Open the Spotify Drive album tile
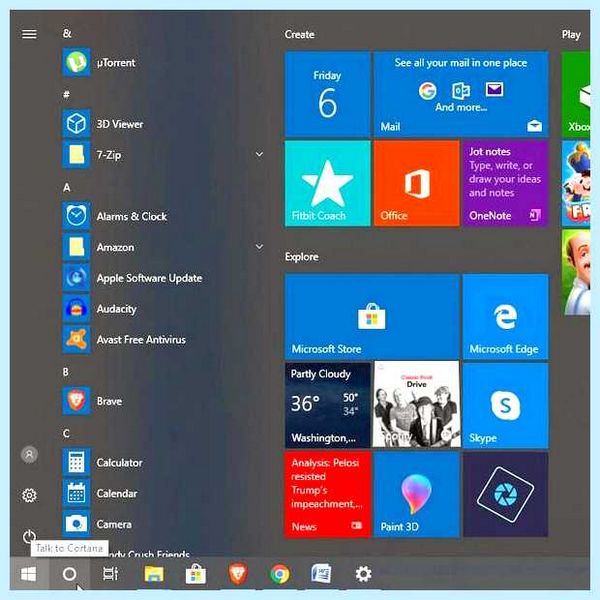 coord(417,405)
